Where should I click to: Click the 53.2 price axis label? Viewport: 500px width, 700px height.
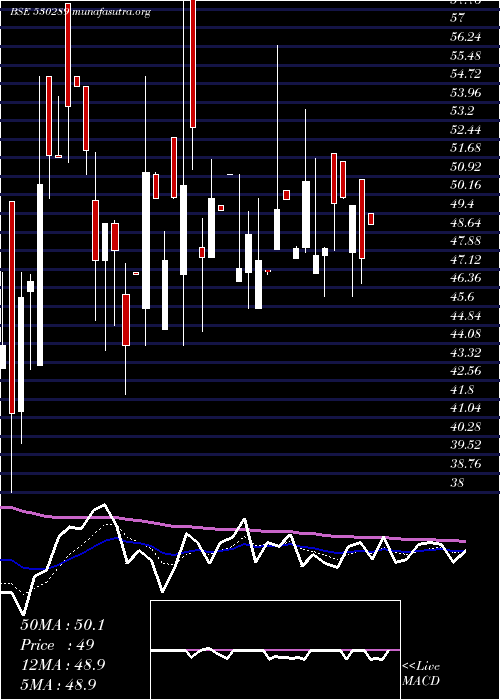[x=462, y=111]
